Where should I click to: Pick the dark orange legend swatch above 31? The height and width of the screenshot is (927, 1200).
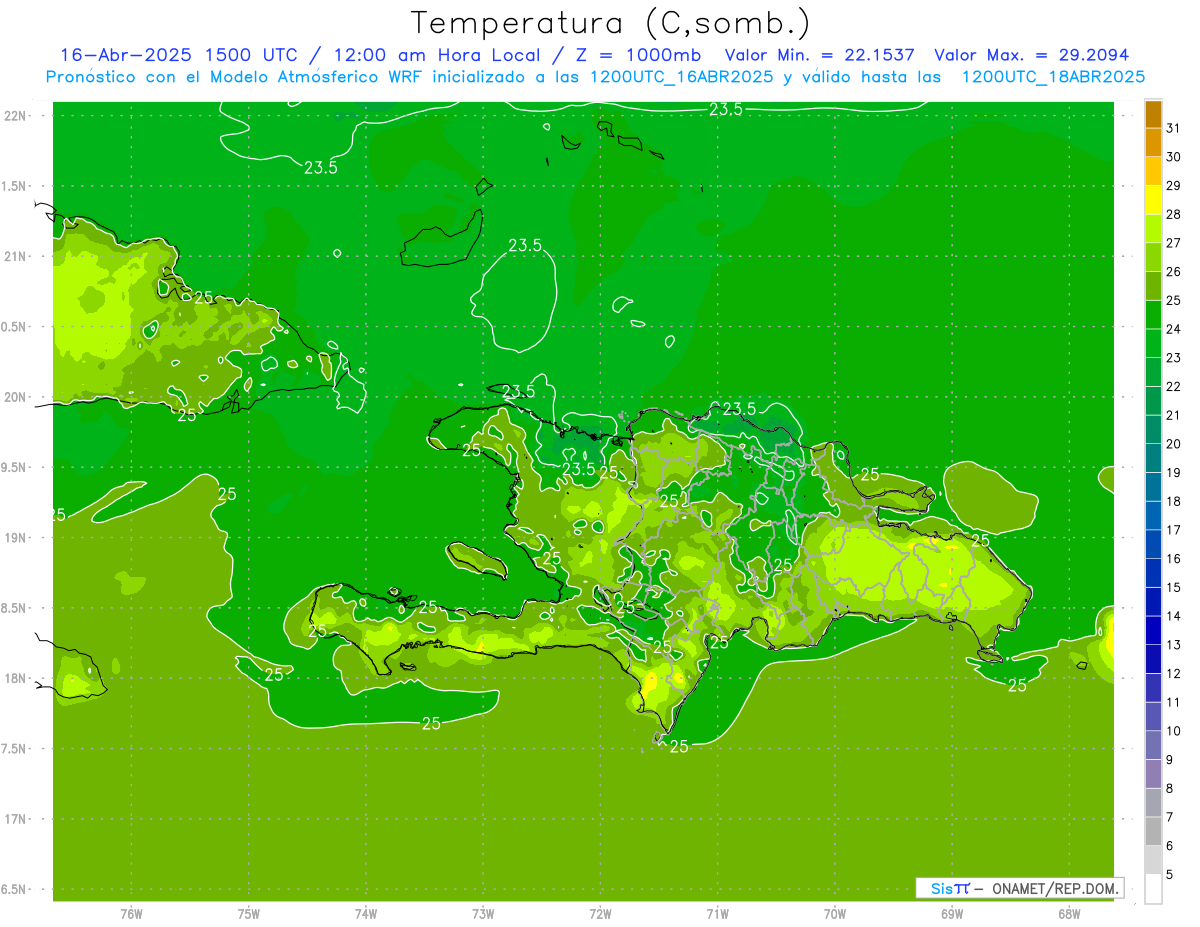coord(1153,114)
